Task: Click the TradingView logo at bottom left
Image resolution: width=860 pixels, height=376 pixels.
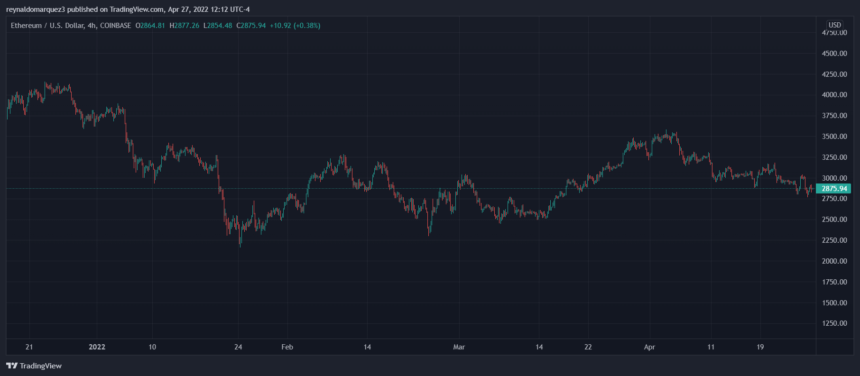Action: coord(33,366)
